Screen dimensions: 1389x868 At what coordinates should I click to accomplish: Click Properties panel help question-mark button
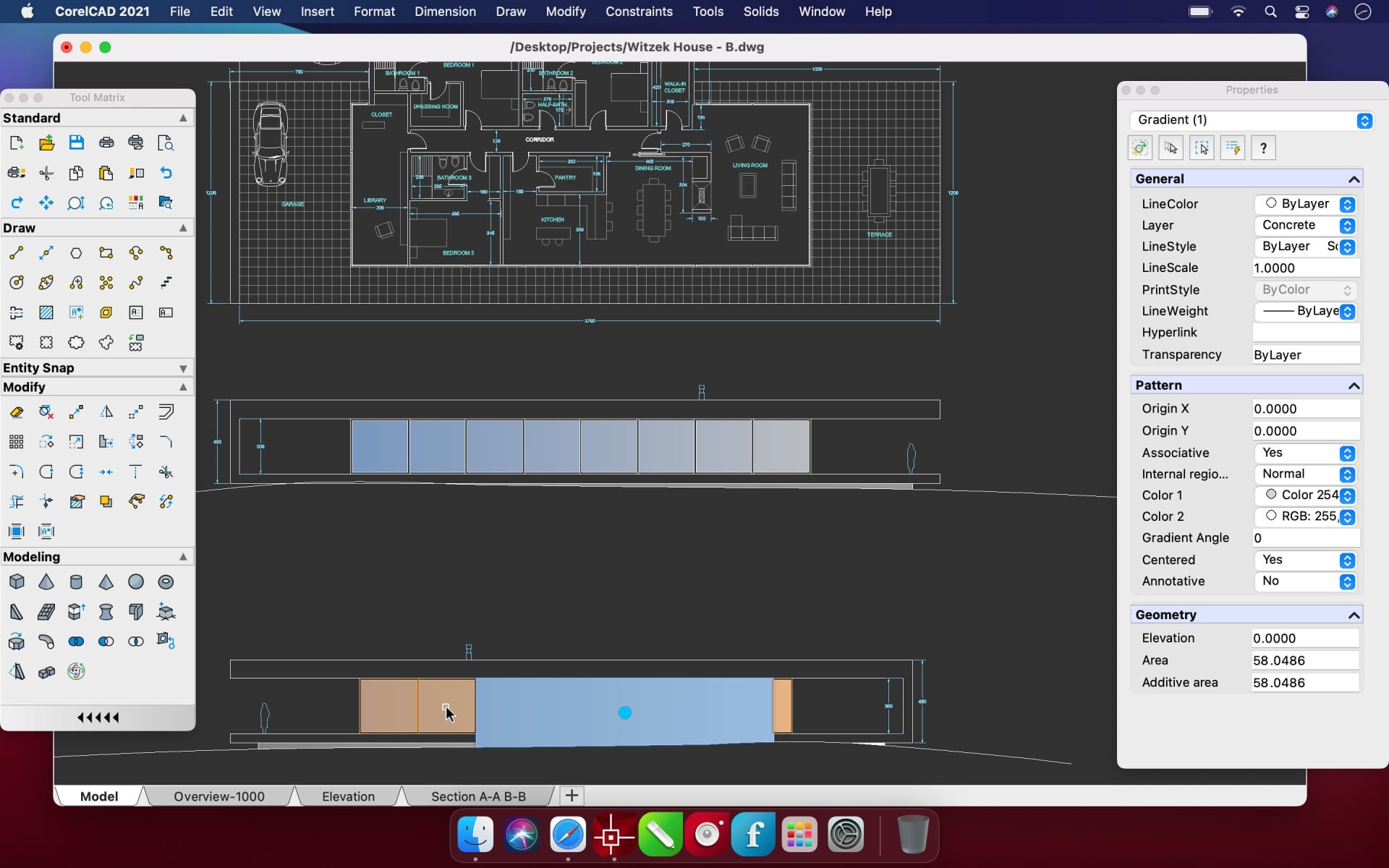click(x=1263, y=148)
